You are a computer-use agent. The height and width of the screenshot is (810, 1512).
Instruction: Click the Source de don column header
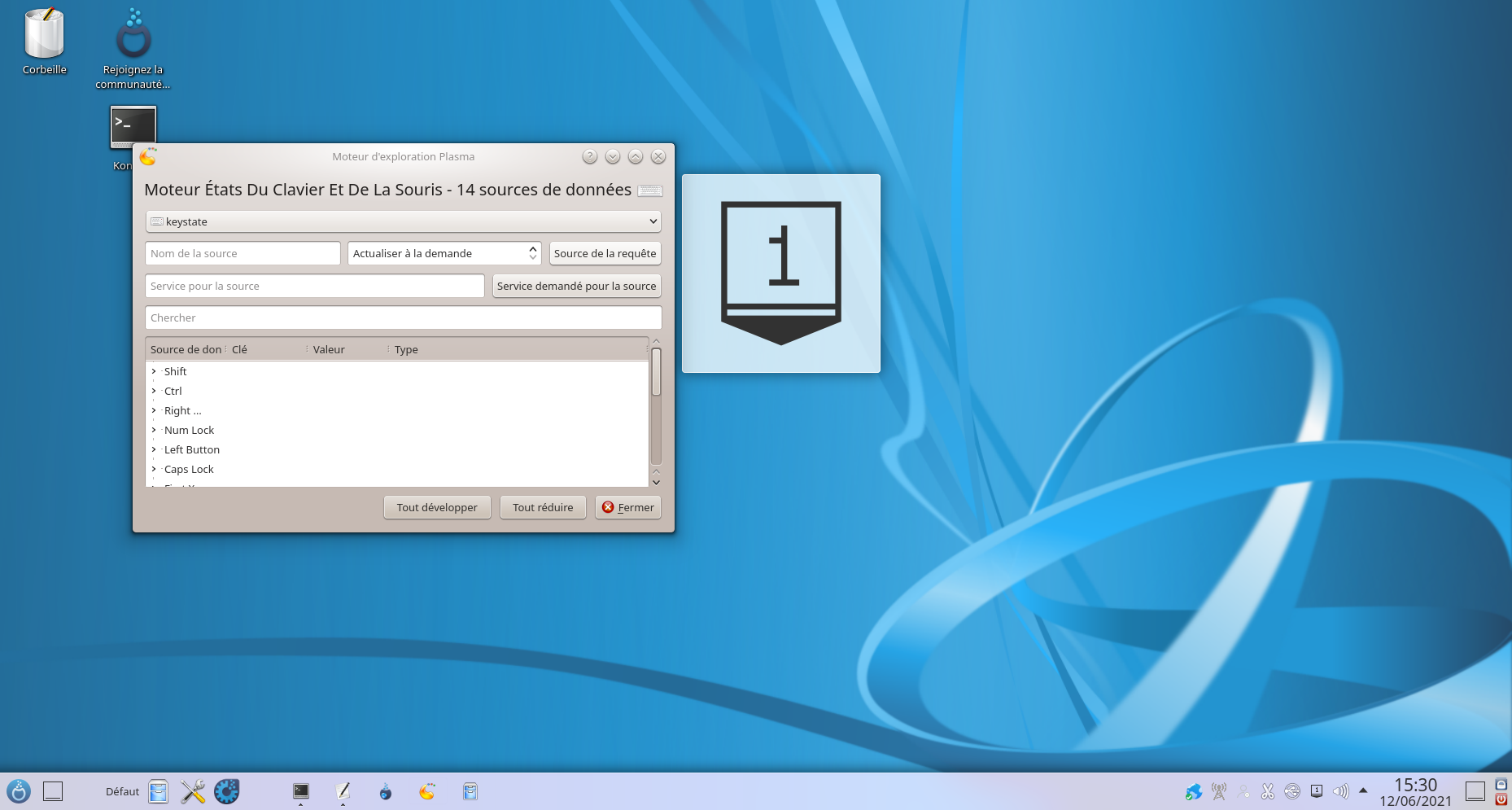pyautogui.click(x=186, y=349)
